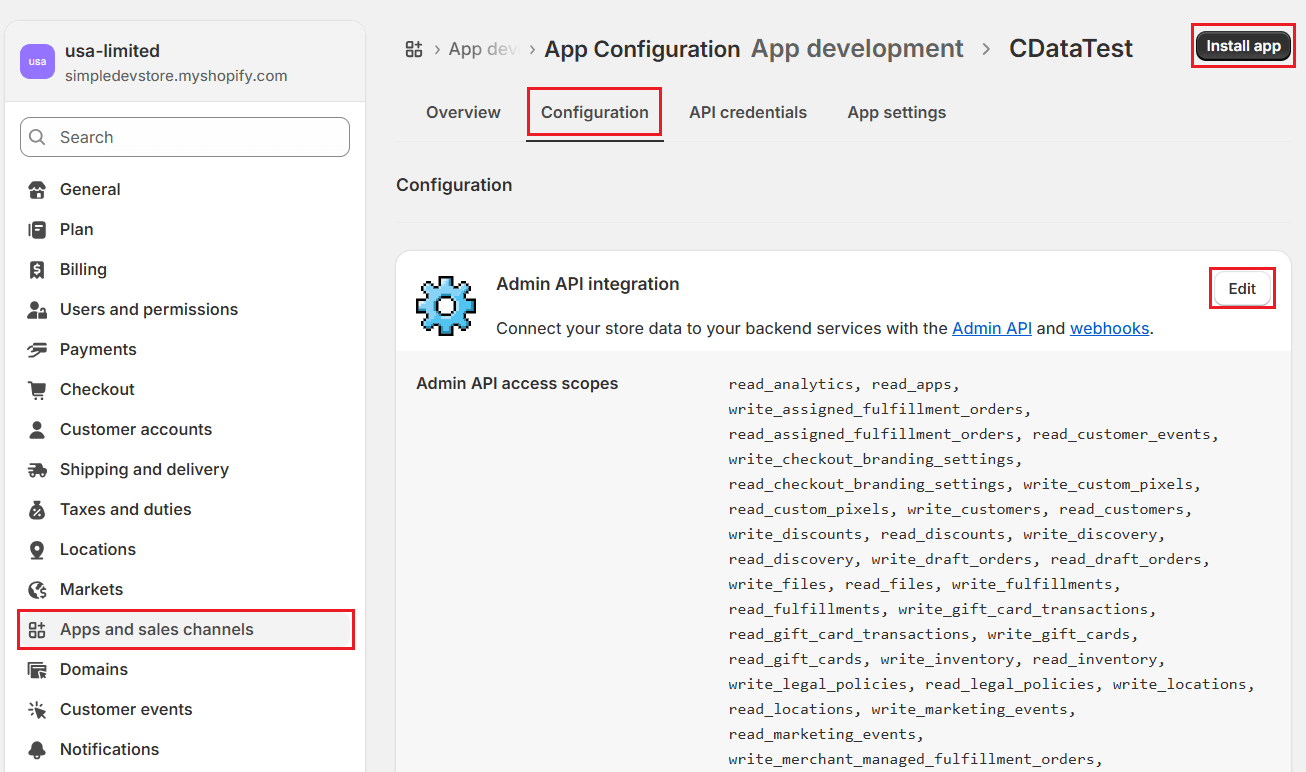Navigate to Users and permissions

[x=149, y=310]
